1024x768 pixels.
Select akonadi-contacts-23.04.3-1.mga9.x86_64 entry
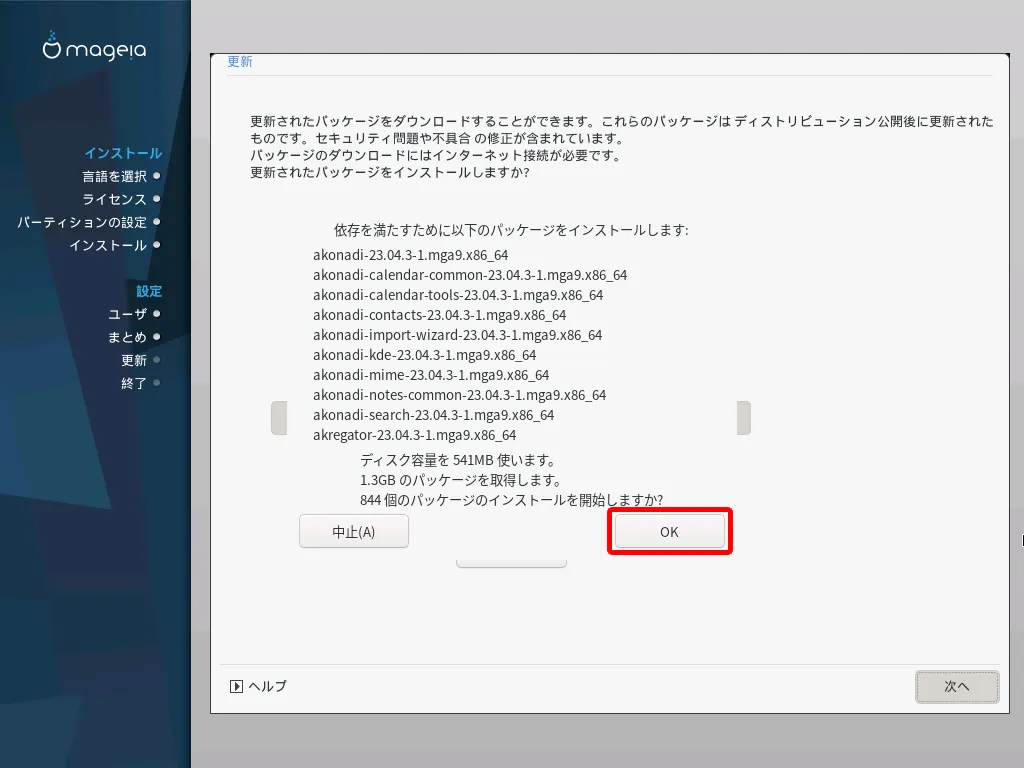click(440, 315)
